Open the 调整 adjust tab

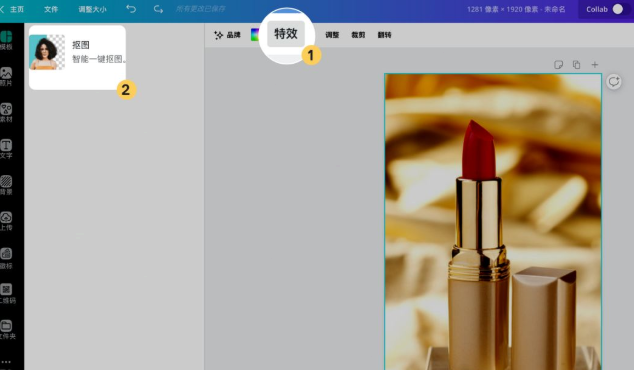(x=332, y=35)
